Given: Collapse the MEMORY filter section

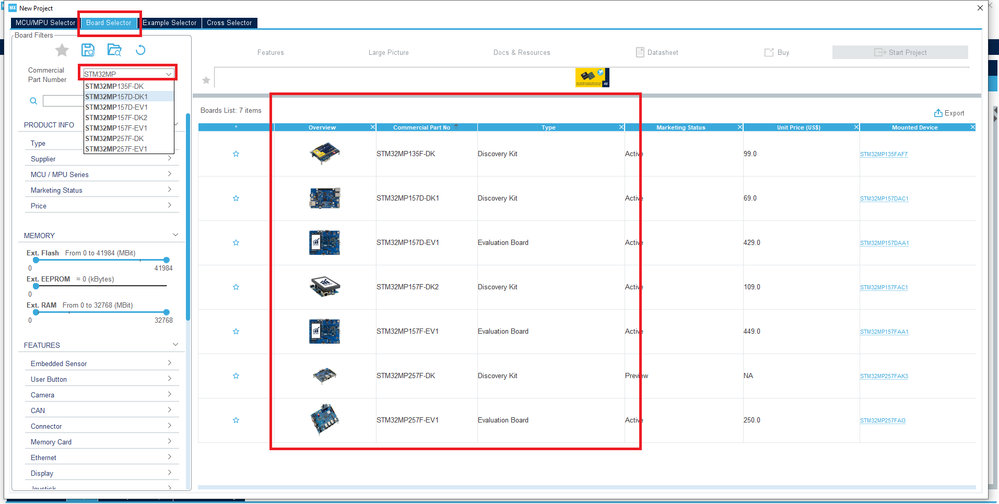Looking at the screenshot, I should (x=175, y=235).
